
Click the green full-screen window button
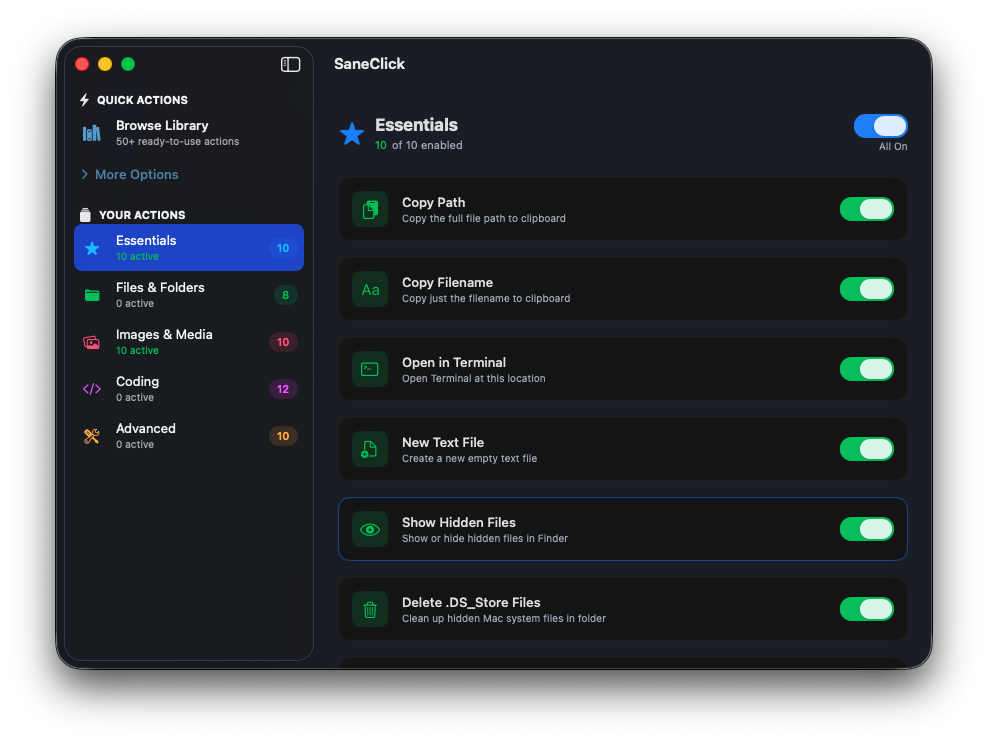click(128, 64)
